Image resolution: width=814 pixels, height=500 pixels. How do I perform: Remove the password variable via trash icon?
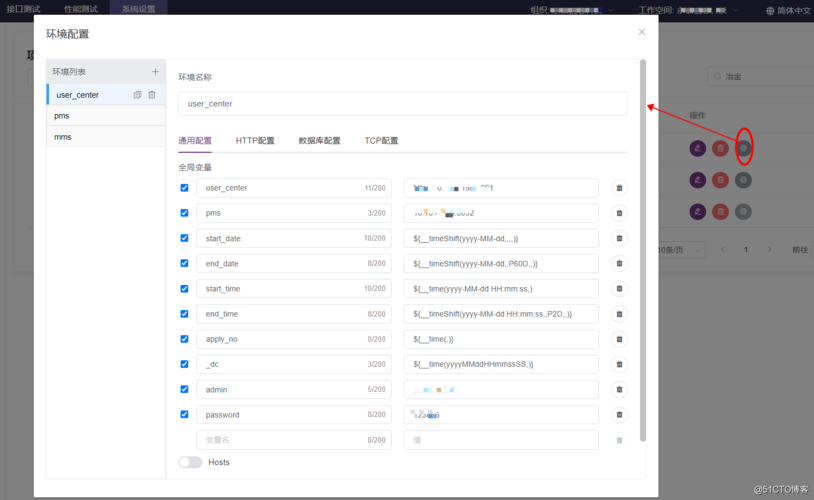619,414
